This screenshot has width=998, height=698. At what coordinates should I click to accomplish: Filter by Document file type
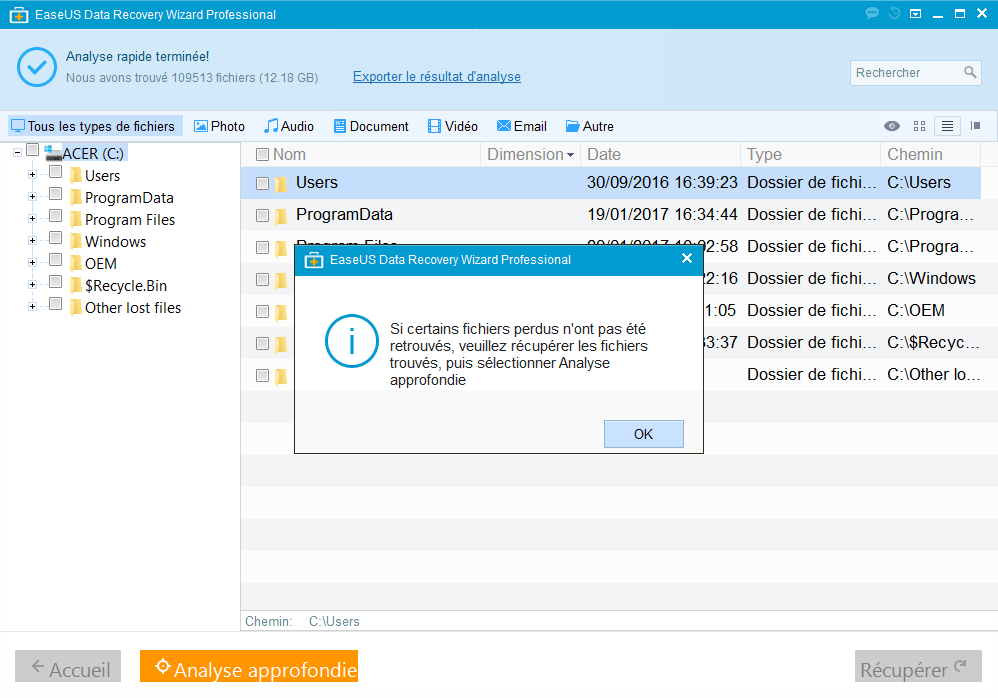[x=372, y=126]
